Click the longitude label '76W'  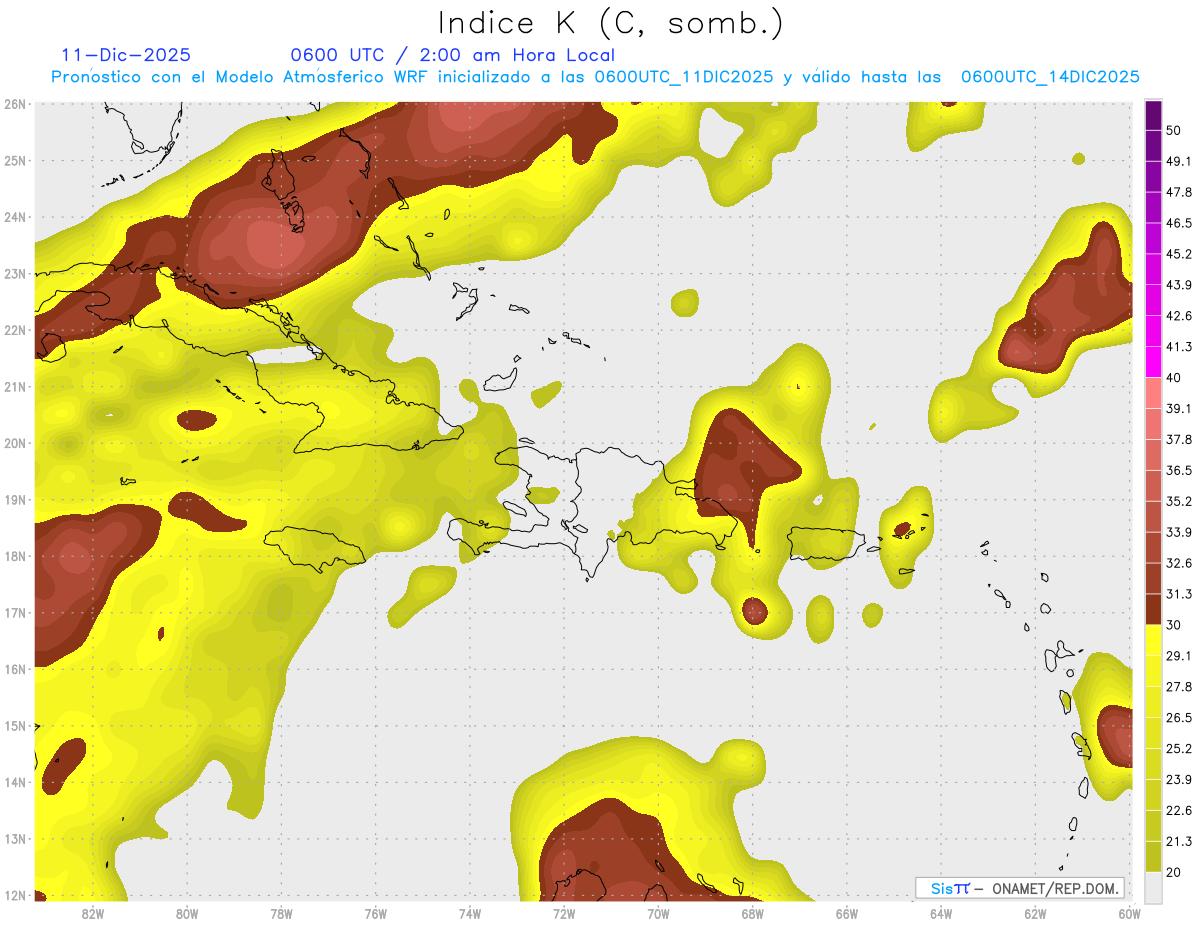coord(376,914)
